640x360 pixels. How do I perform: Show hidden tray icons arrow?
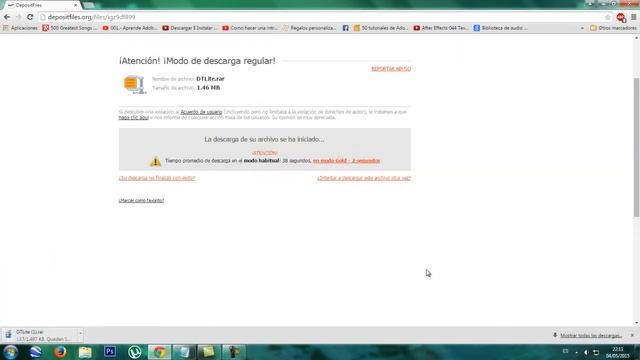tap(576, 352)
